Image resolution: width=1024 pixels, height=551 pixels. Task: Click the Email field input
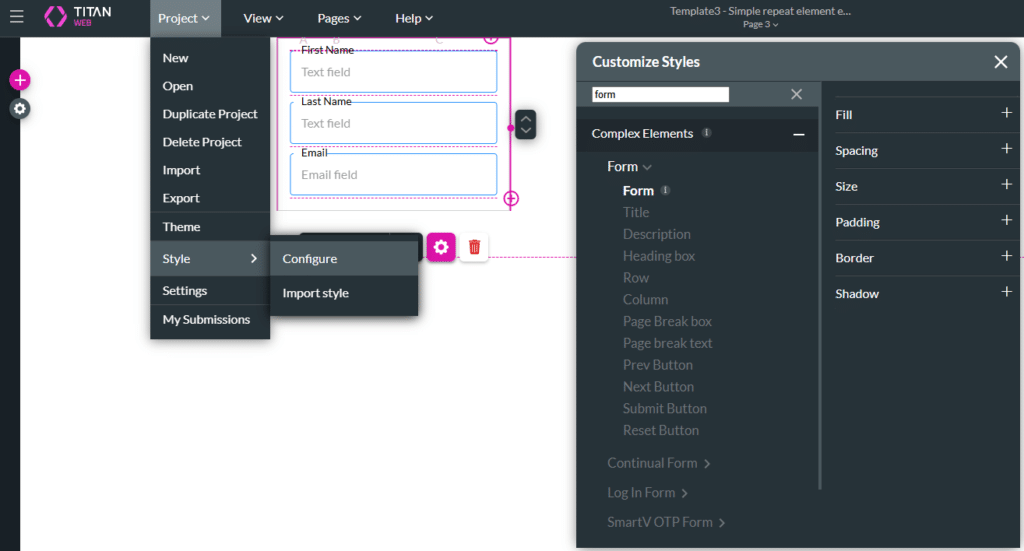[x=393, y=175]
